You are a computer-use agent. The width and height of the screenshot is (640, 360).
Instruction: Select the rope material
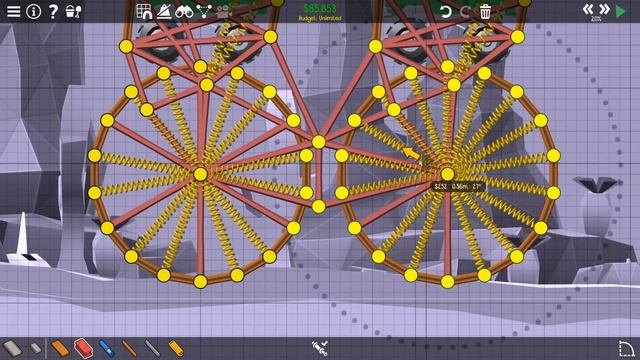coord(129,349)
